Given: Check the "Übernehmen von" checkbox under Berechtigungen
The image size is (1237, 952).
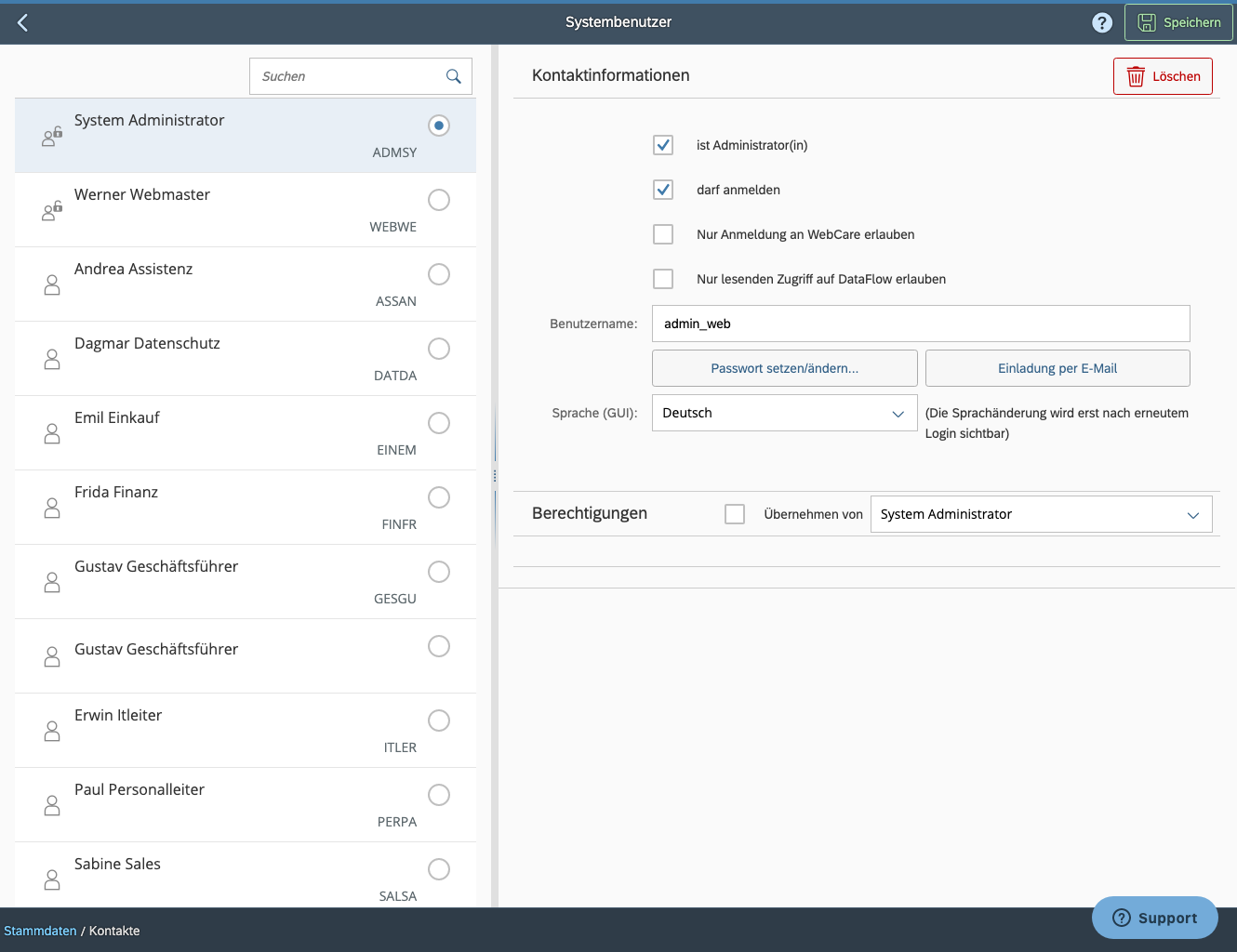Looking at the screenshot, I should coord(735,513).
